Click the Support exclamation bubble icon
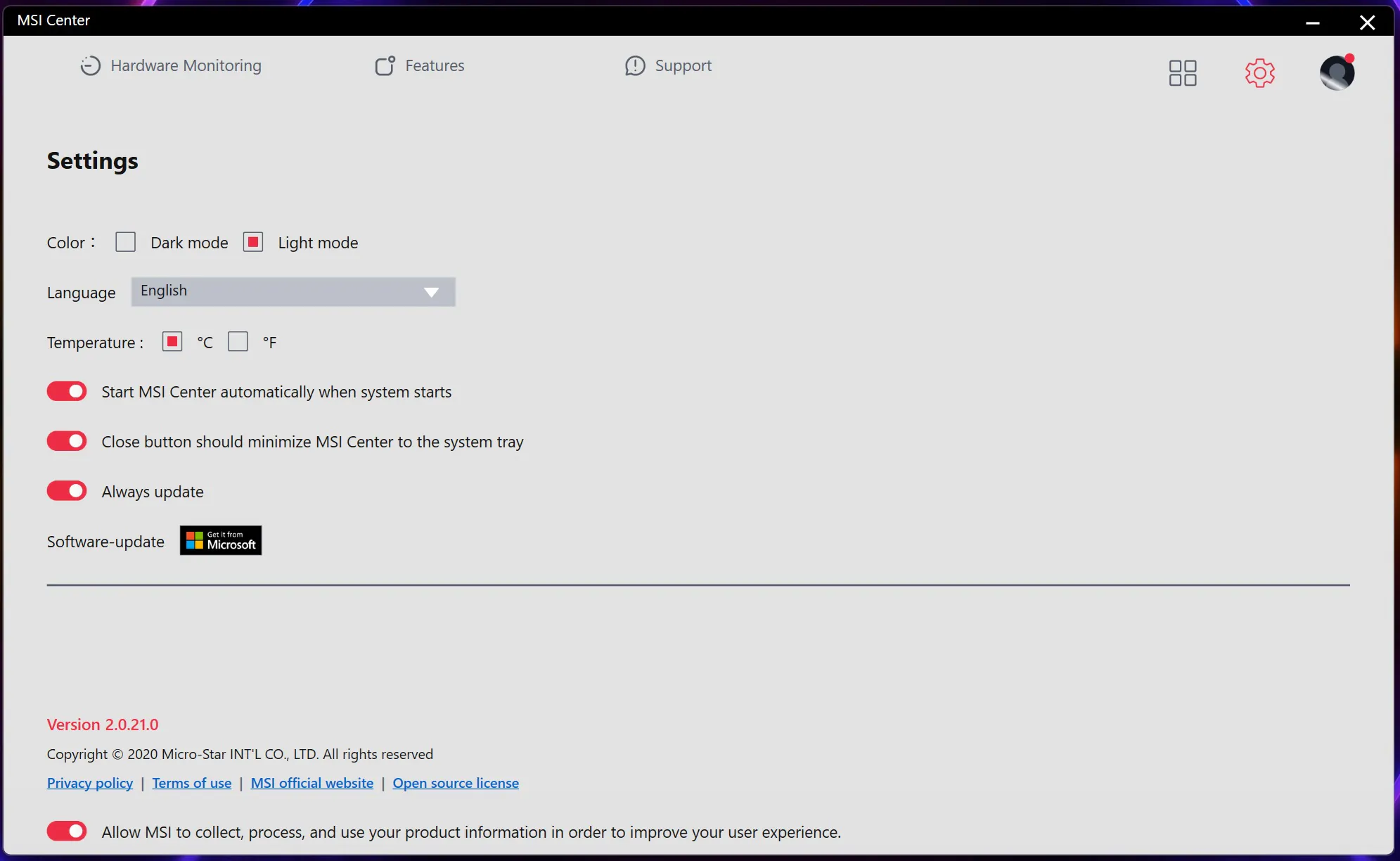 click(635, 65)
